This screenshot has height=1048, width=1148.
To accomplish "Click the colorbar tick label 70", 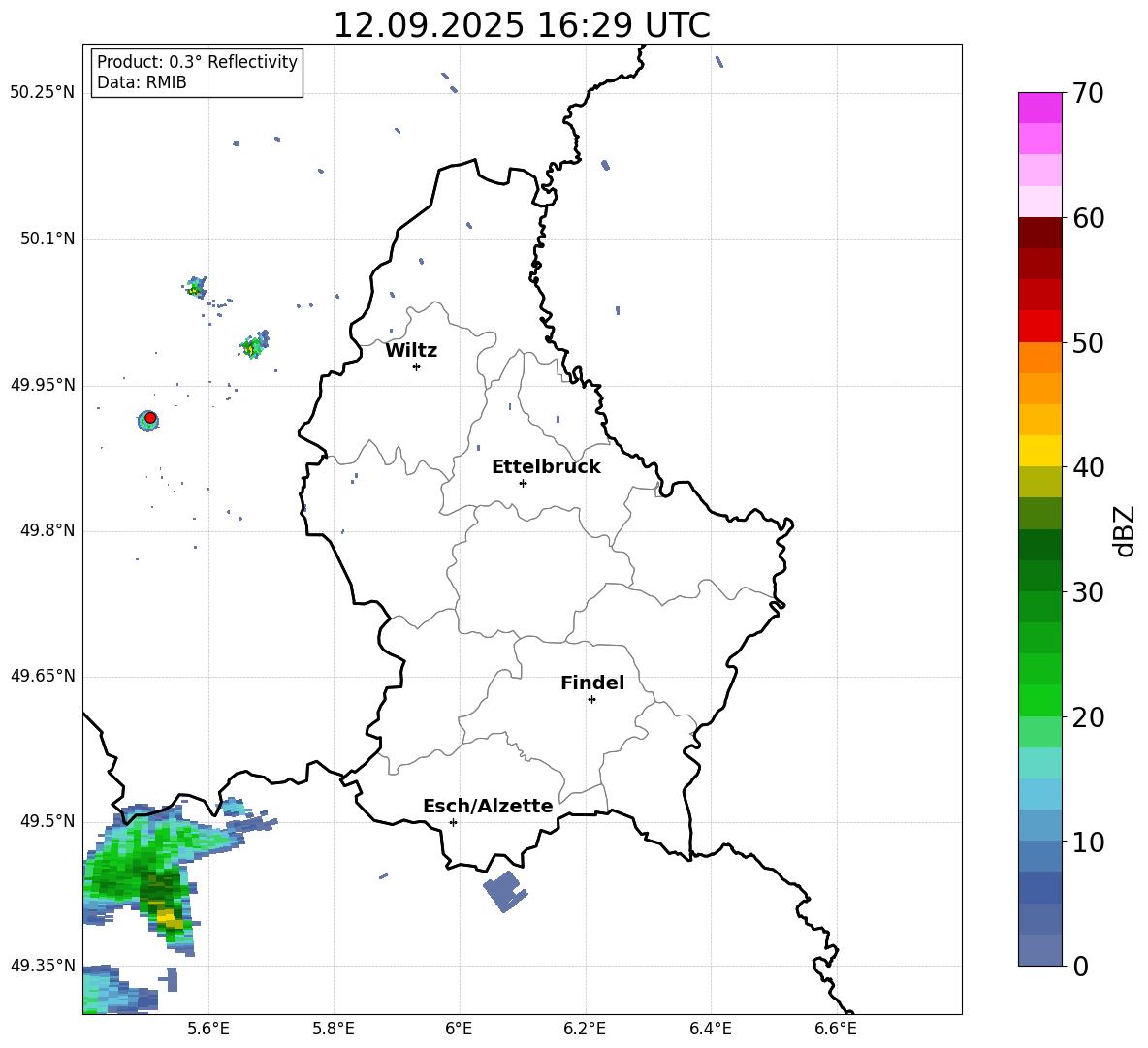I will click(1087, 94).
